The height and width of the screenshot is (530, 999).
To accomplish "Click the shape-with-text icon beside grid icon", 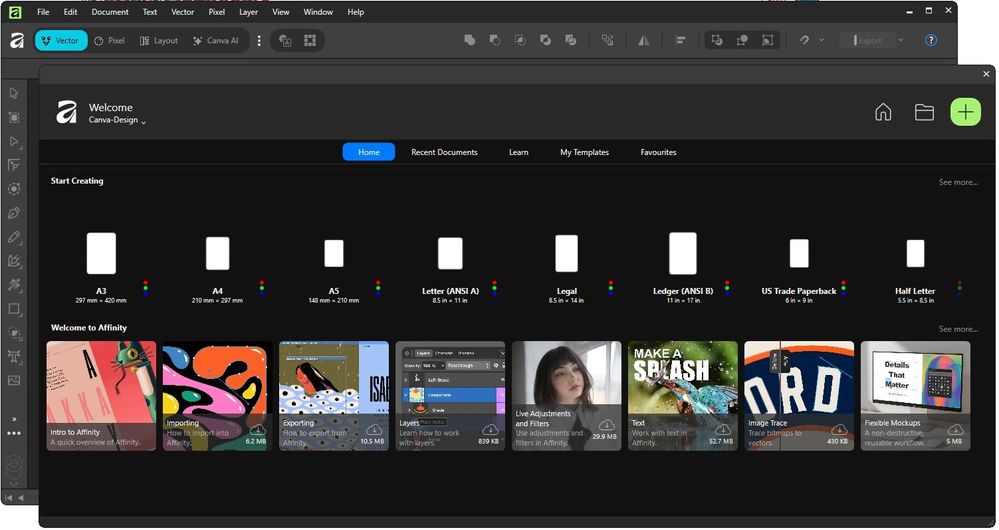I will (x=285, y=41).
